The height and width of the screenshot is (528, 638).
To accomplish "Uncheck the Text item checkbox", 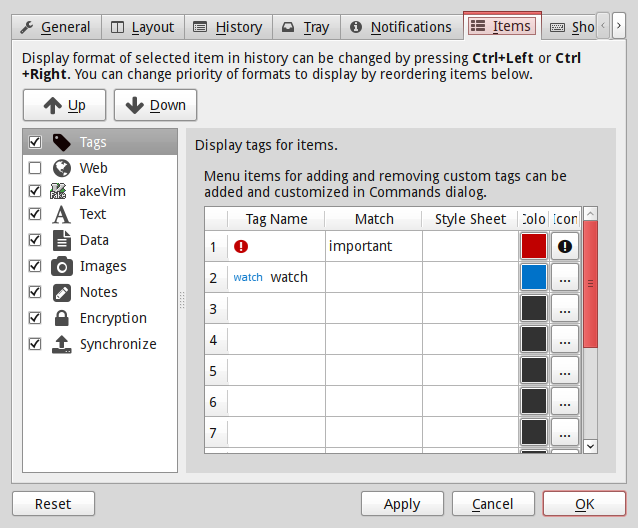I will pyautogui.click(x=35, y=214).
